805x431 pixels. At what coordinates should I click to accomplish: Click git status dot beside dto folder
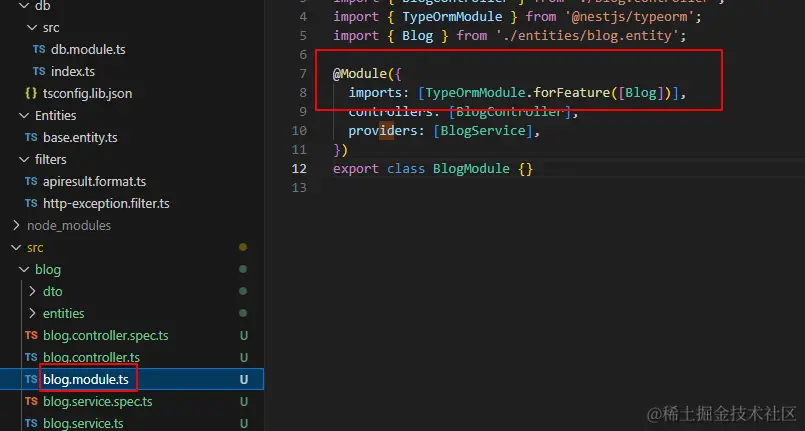[243, 291]
